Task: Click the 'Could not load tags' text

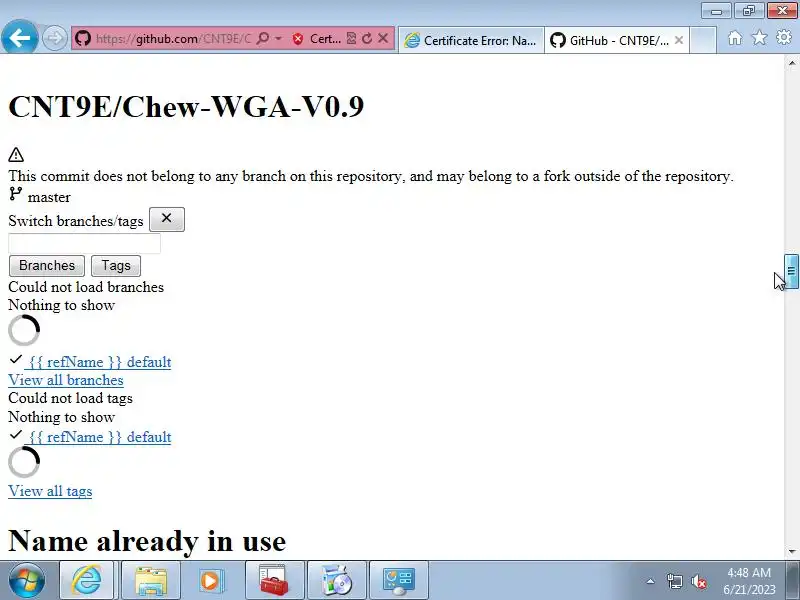Action: (70, 398)
